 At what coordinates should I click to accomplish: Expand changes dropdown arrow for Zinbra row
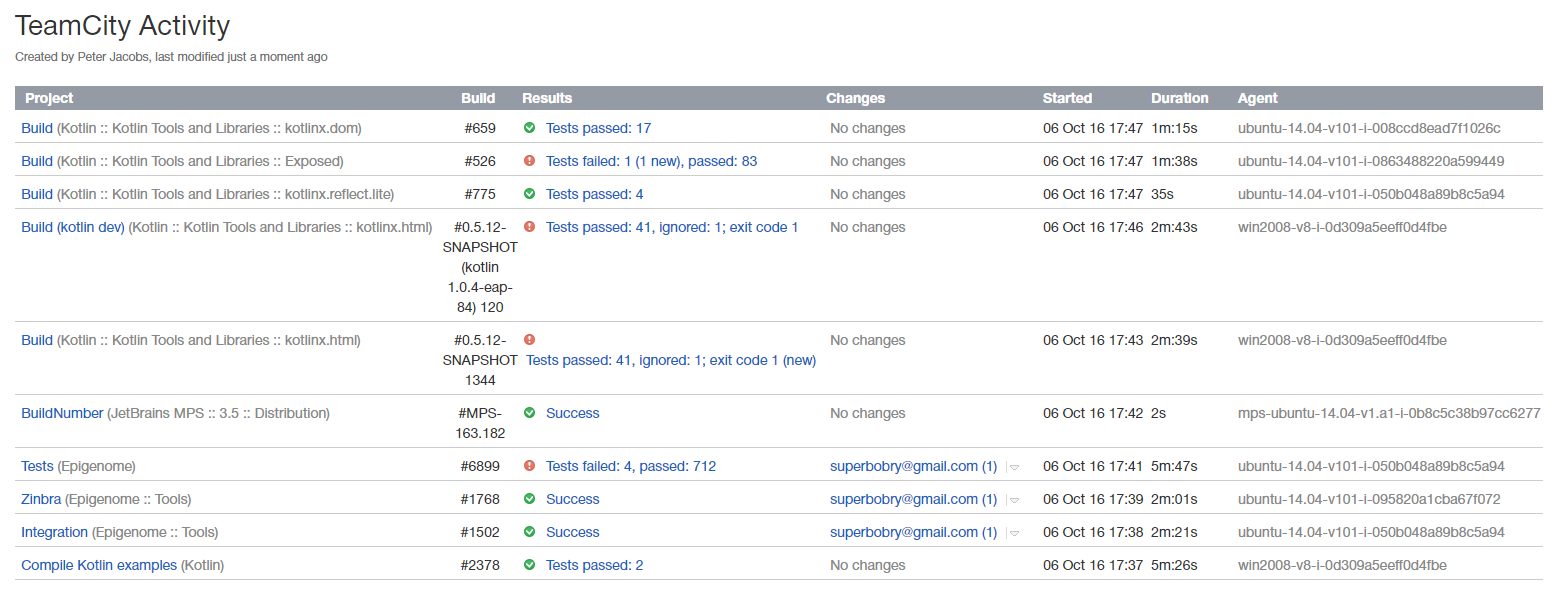pyautogui.click(x=1014, y=500)
